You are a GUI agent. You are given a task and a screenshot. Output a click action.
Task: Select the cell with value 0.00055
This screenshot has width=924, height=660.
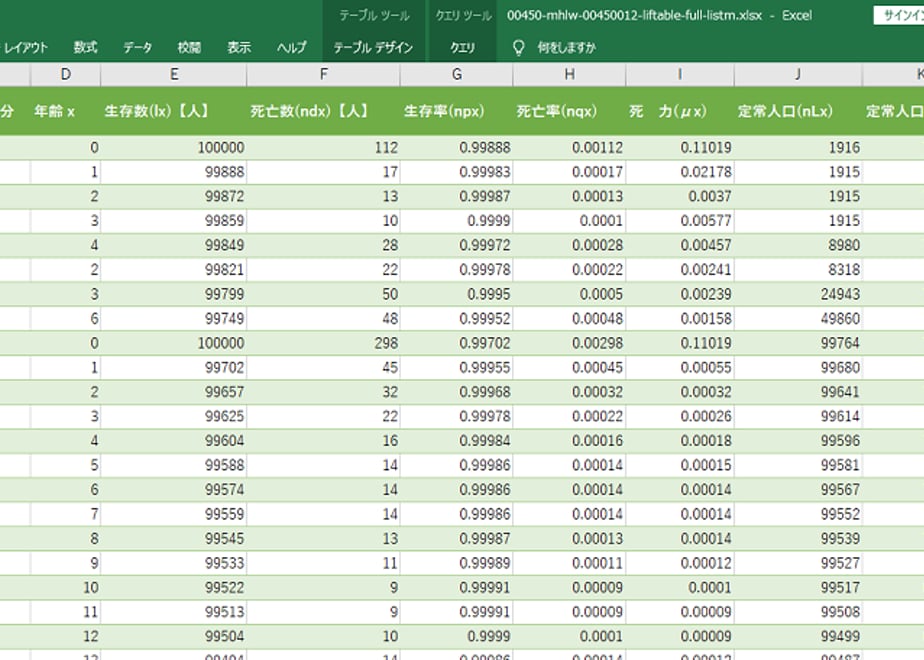680,368
